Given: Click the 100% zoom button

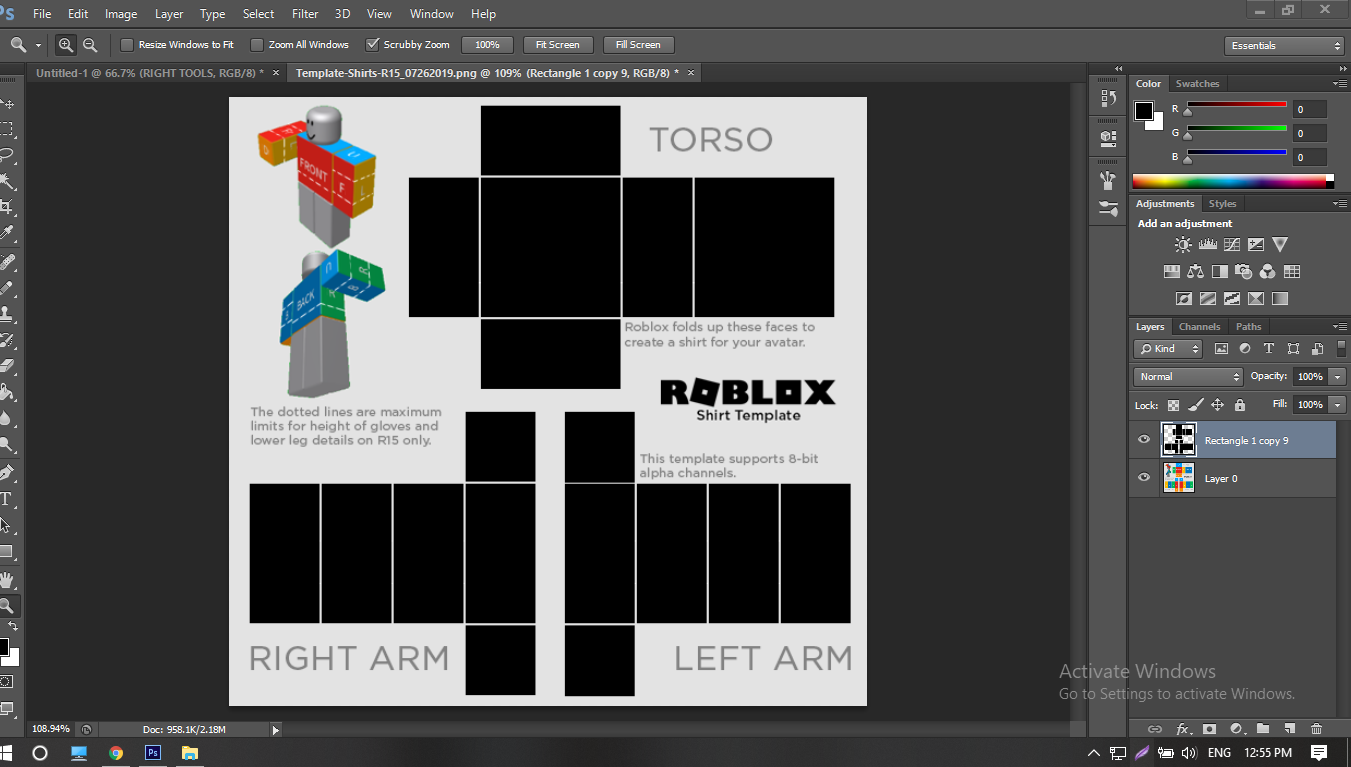Looking at the screenshot, I should click(x=487, y=45).
